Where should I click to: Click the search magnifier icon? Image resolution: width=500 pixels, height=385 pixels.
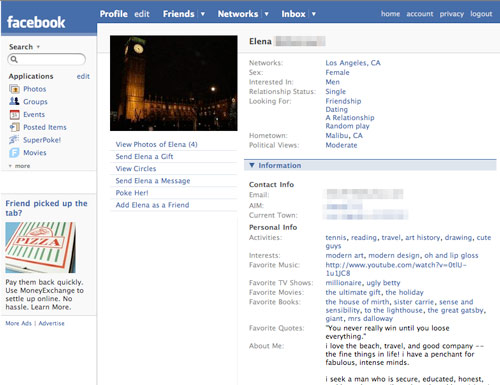14,59
